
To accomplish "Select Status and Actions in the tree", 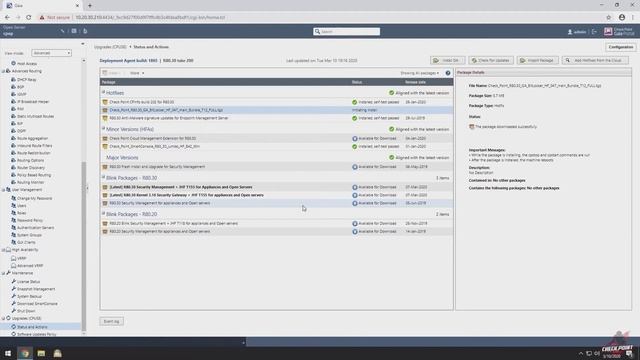I will pyautogui.click(x=32, y=327).
